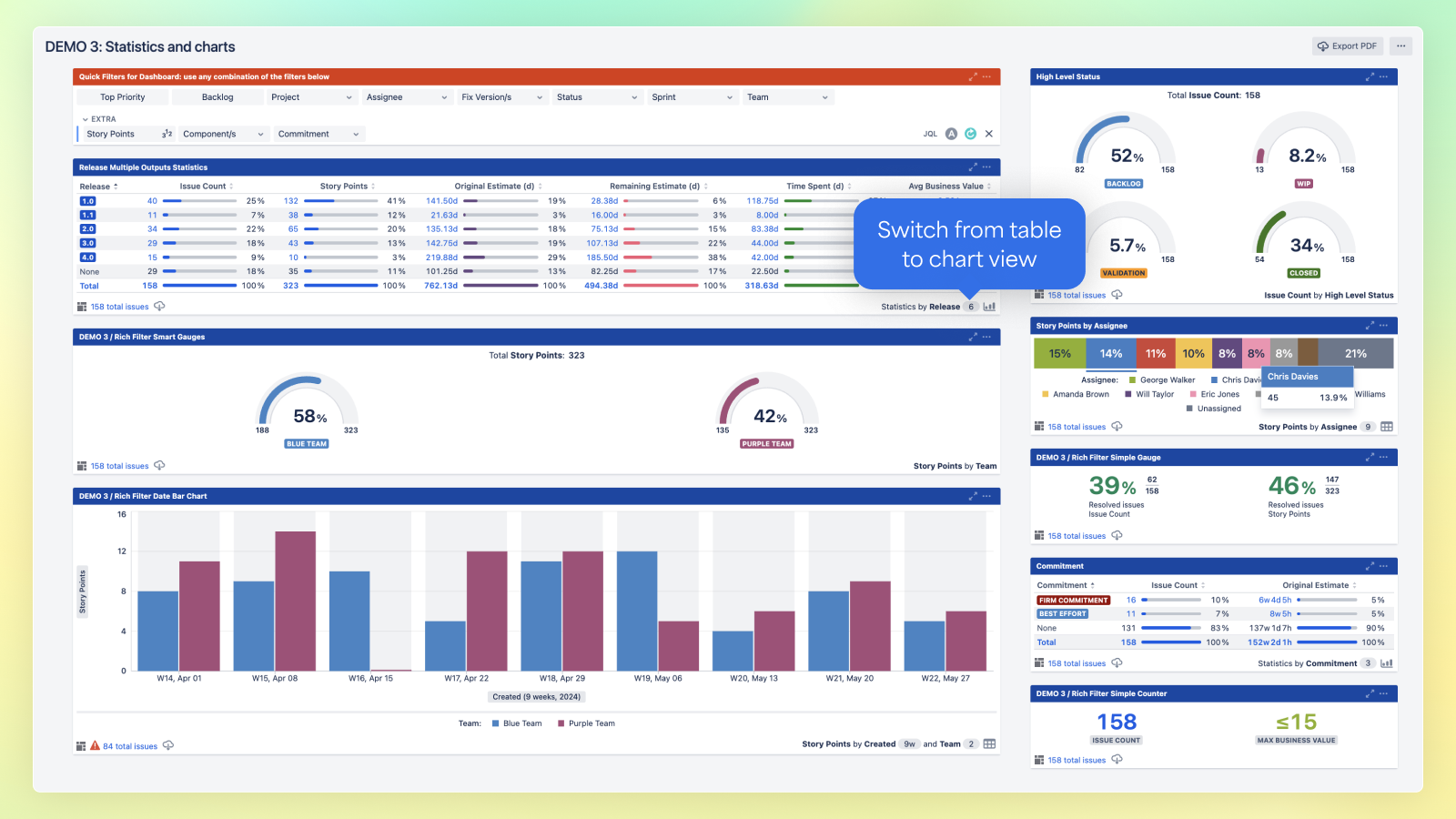The width and height of the screenshot is (1456, 819).
Task: Open the Rich Filter Date Bar Chart gadget menu
Action: pos(986,496)
